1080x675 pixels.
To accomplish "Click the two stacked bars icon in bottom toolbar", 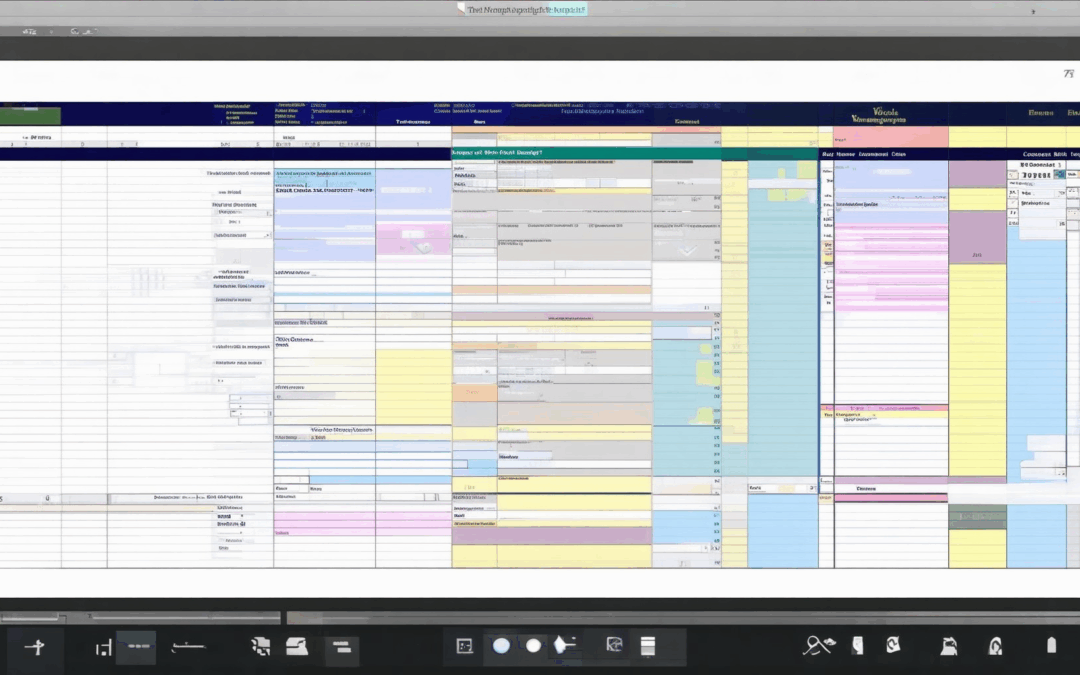I will coord(342,647).
